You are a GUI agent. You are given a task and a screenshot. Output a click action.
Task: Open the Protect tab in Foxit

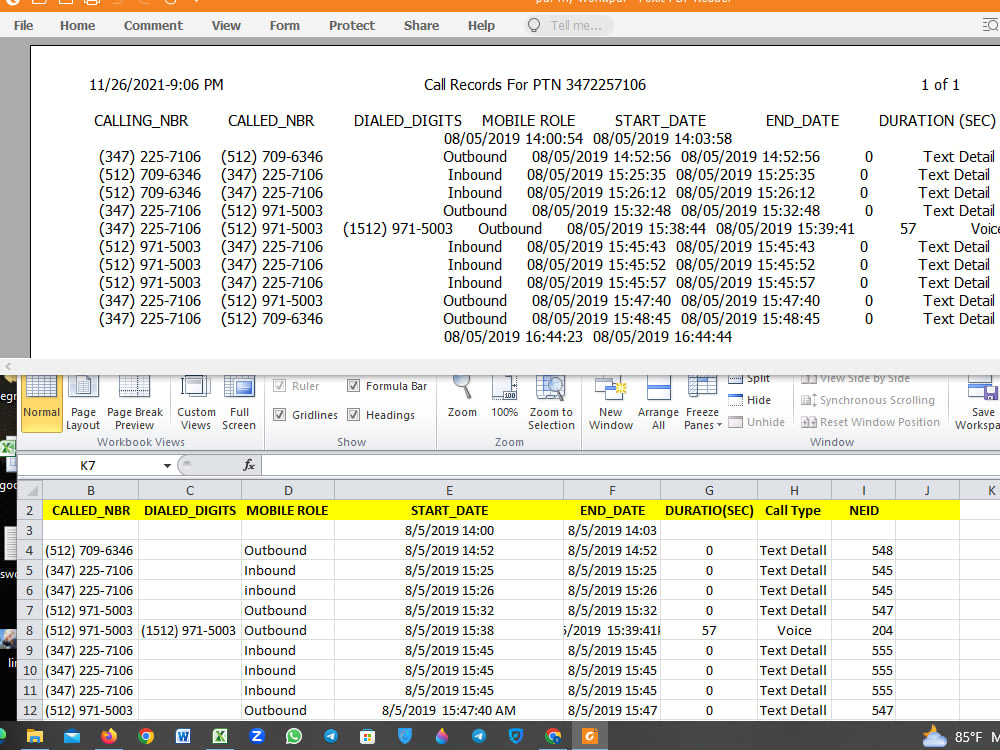[352, 26]
